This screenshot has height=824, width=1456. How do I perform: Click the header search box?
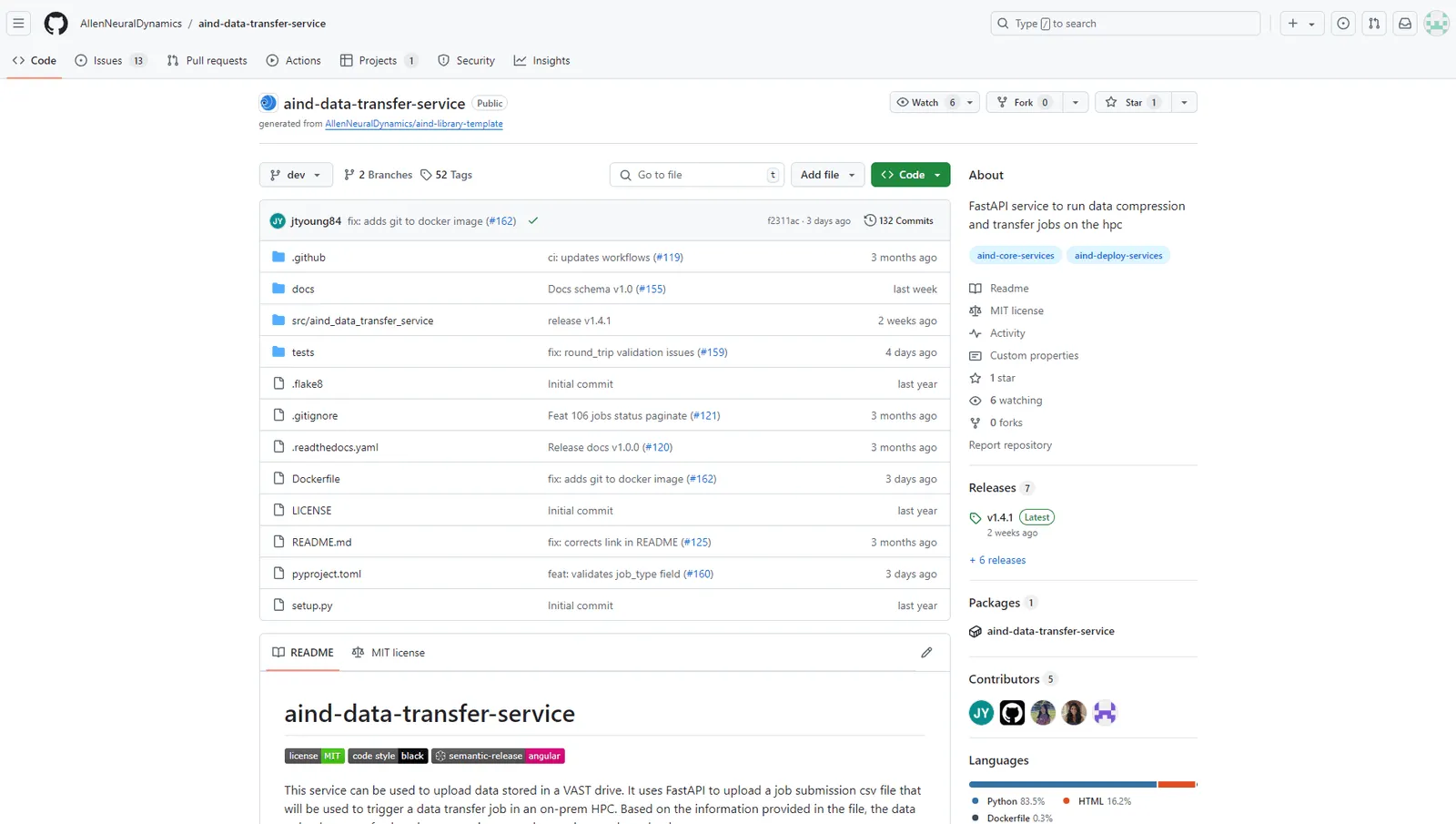coord(1125,24)
